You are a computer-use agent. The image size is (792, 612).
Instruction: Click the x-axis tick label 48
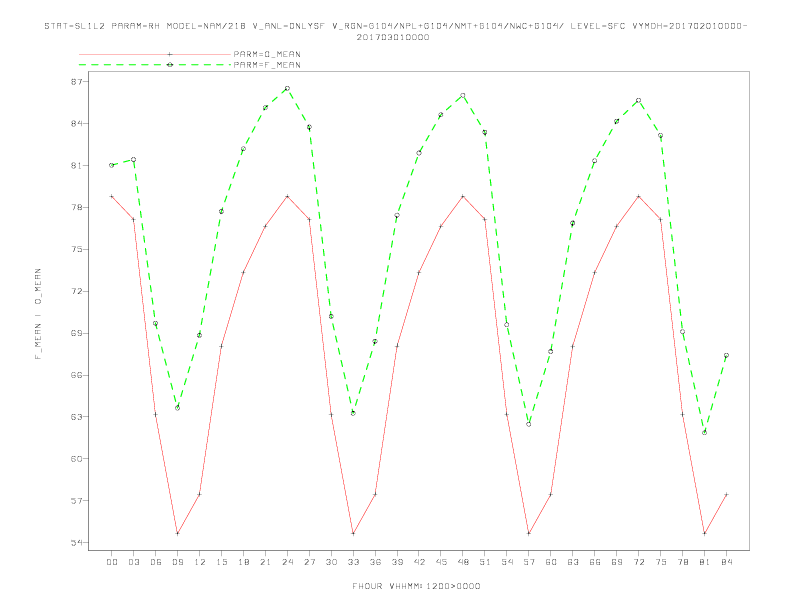click(x=463, y=562)
